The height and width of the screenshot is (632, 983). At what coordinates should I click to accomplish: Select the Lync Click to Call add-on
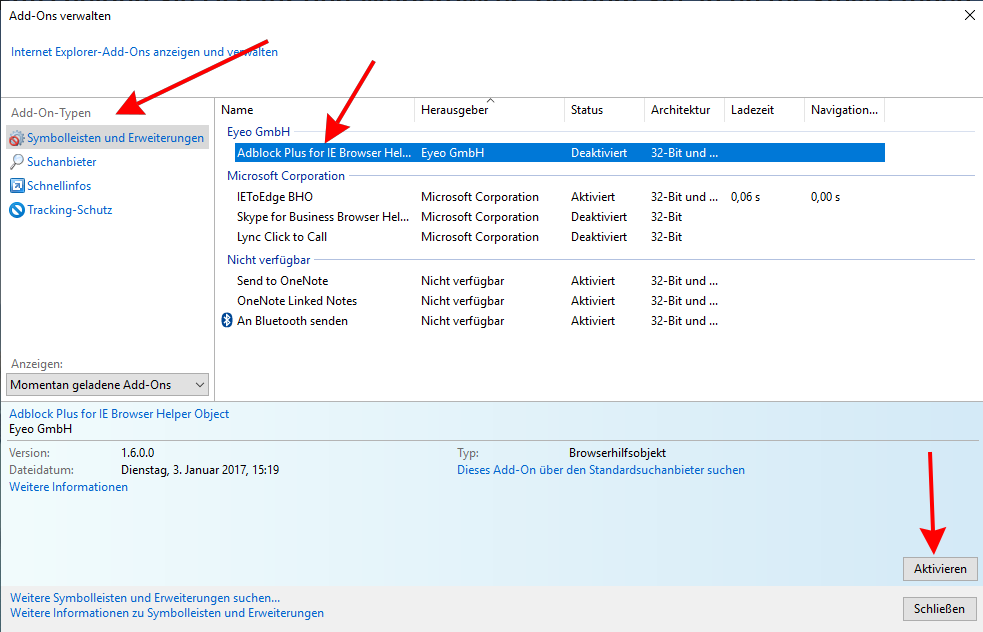pos(282,237)
